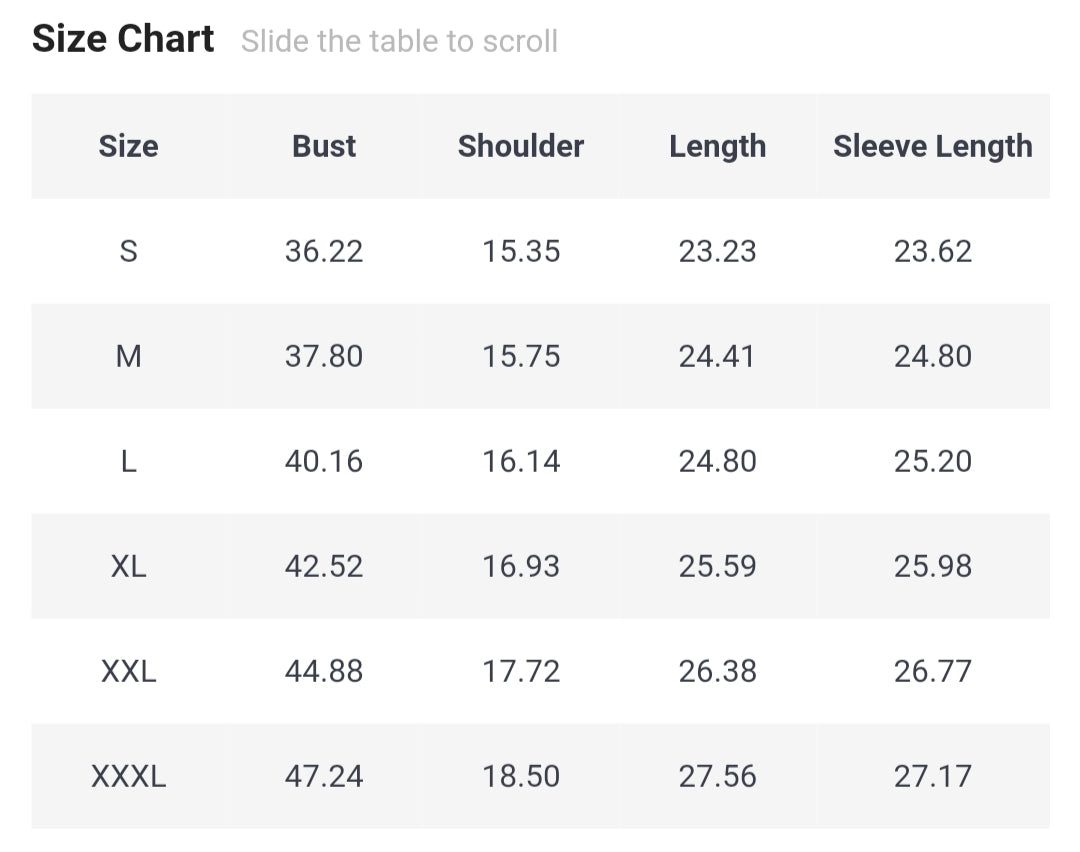
Task: Select sleeve length value 27.17
Action: click(x=932, y=776)
